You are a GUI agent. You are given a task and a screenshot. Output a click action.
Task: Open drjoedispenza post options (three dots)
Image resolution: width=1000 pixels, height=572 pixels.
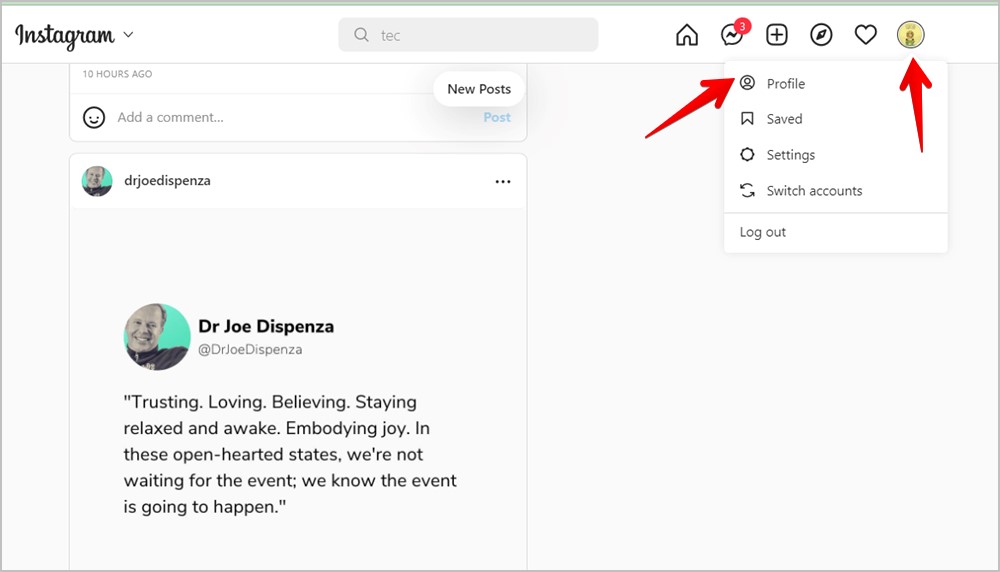[503, 182]
